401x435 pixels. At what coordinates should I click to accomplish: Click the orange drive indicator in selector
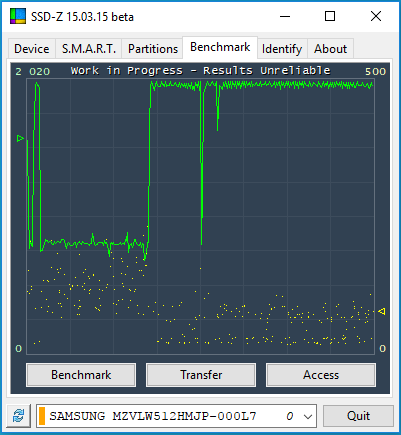click(42, 416)
